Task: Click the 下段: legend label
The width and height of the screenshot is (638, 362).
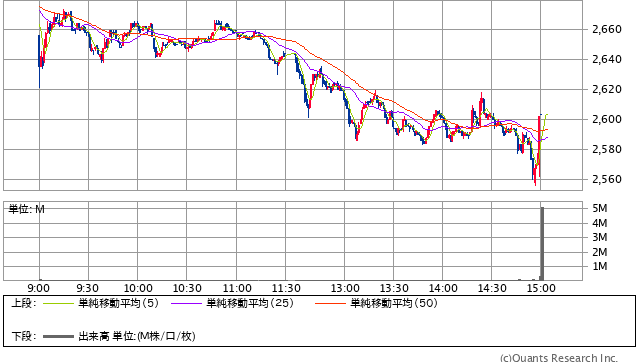Action: [x=24, y=336]
